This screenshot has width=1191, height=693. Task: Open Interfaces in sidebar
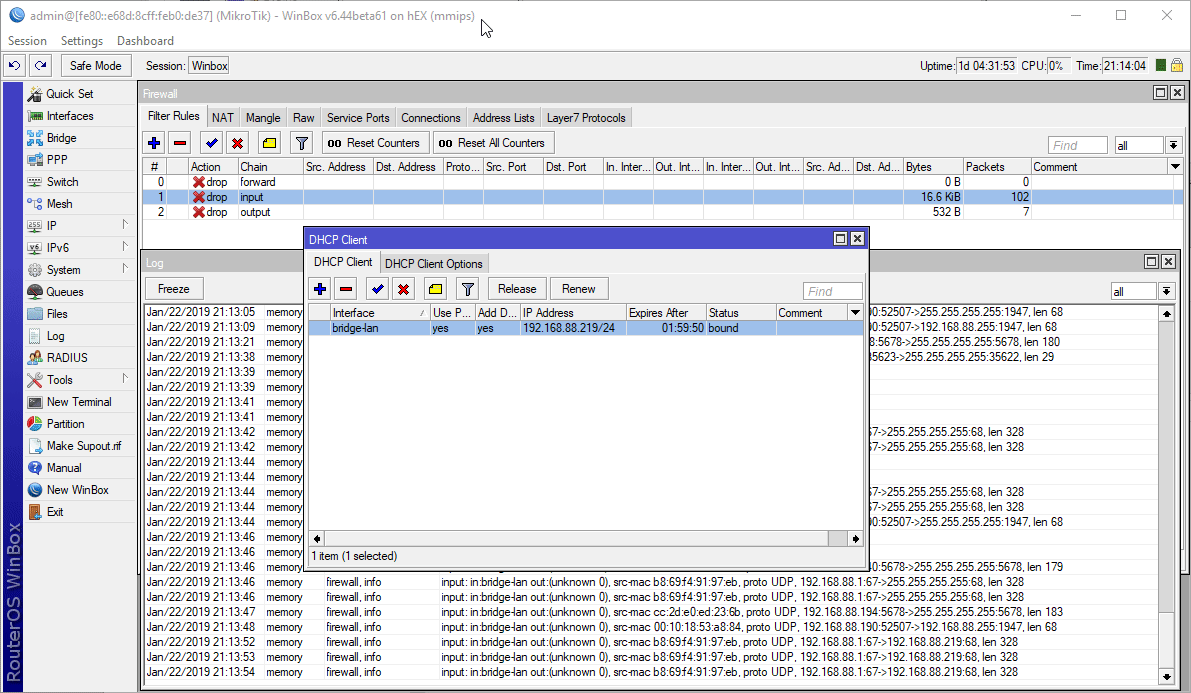(x=69, y=116)
